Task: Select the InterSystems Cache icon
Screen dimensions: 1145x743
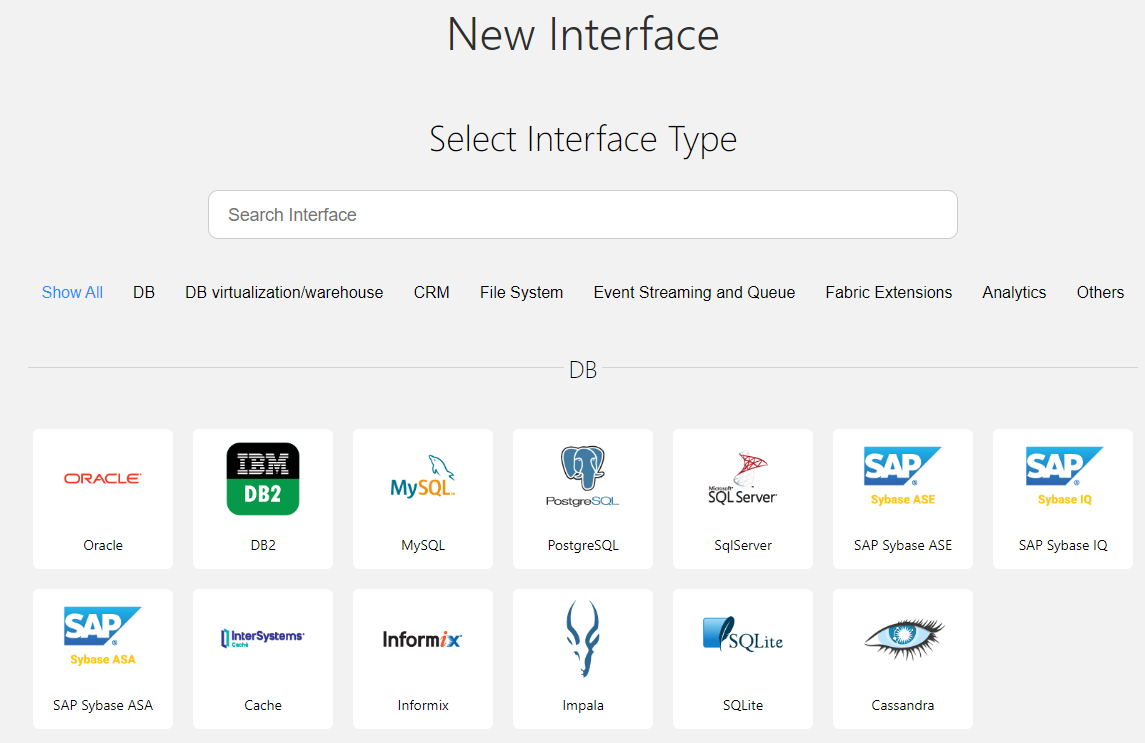Action: (263, 638)
